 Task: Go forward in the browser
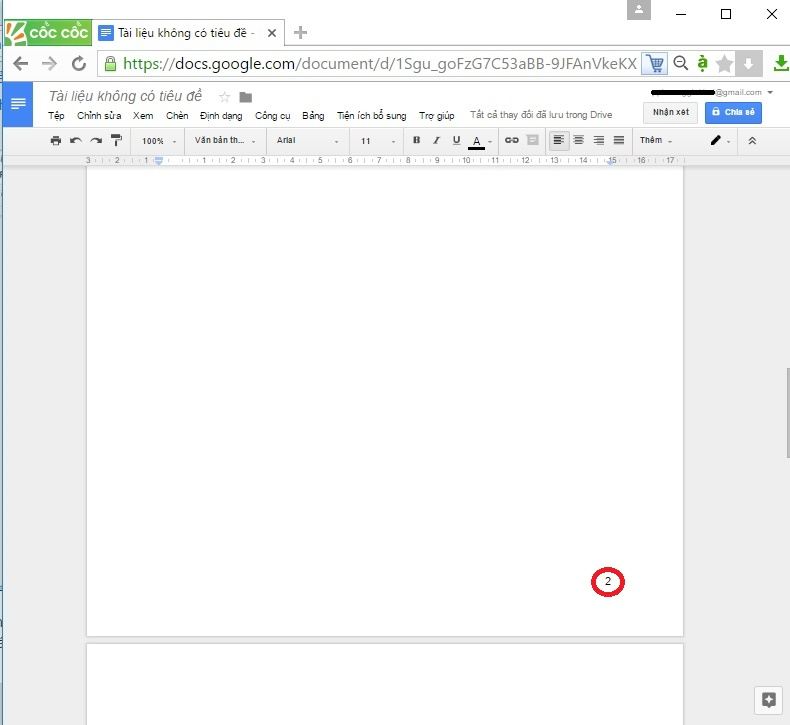click(49, 63)
